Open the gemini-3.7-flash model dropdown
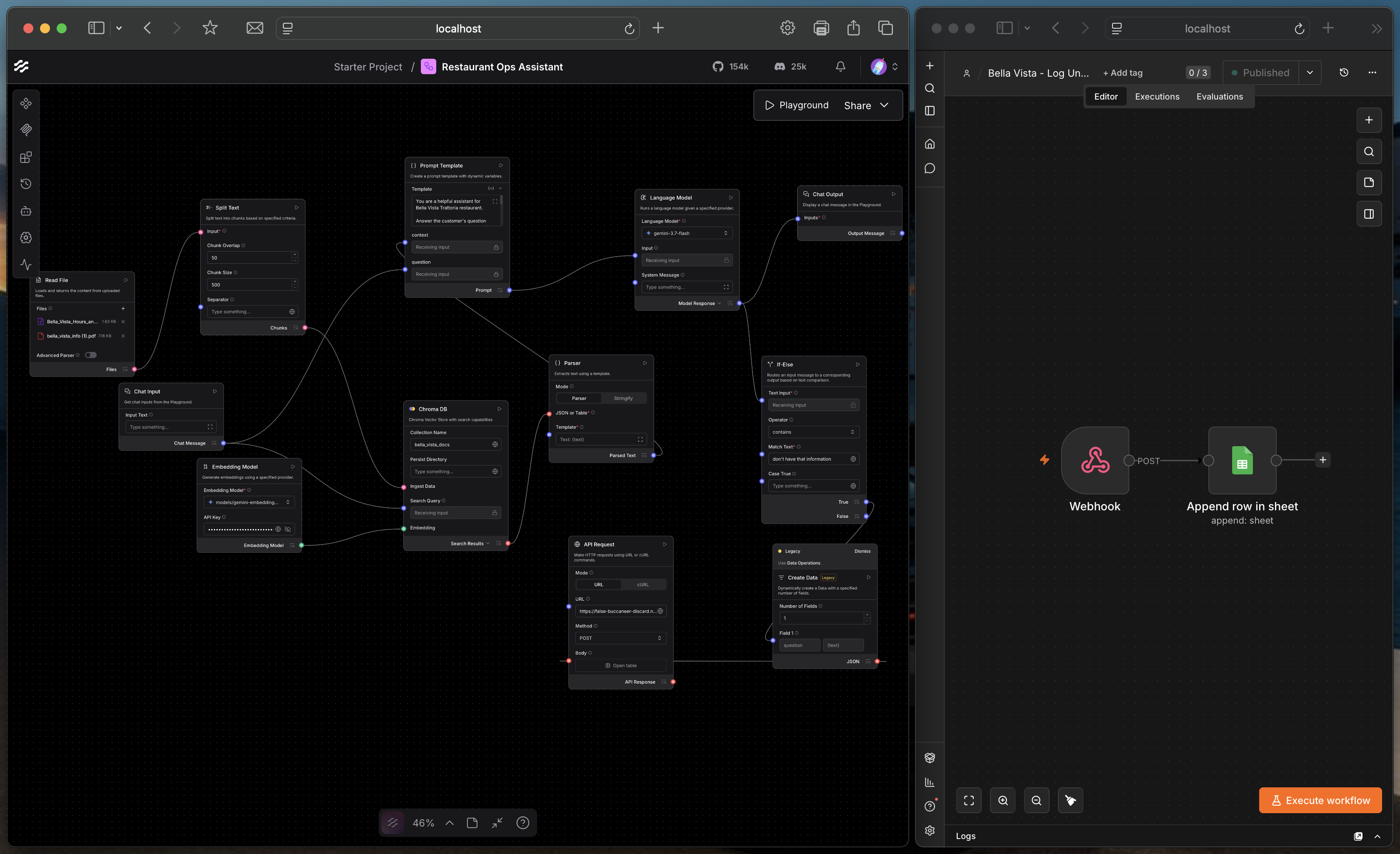Screen dimensions: 1400x854 [687, 233]
